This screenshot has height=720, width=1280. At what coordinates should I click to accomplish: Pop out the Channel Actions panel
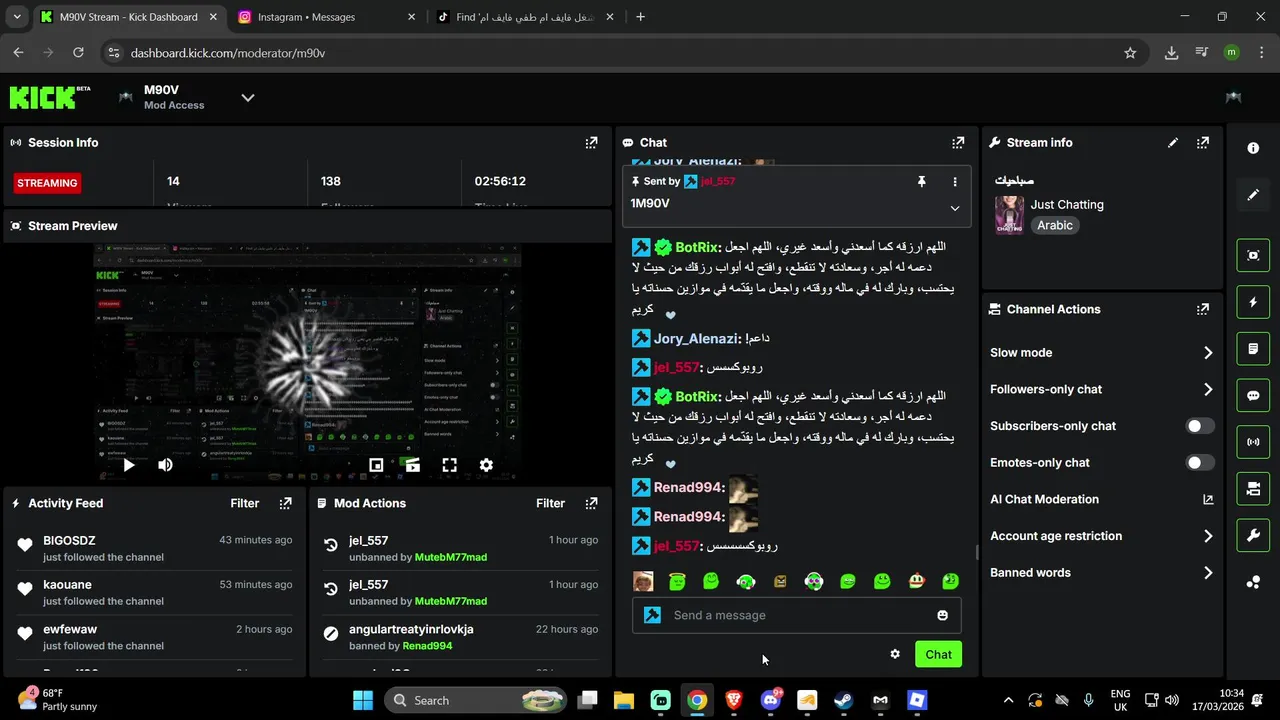(x=1203, y=310)
